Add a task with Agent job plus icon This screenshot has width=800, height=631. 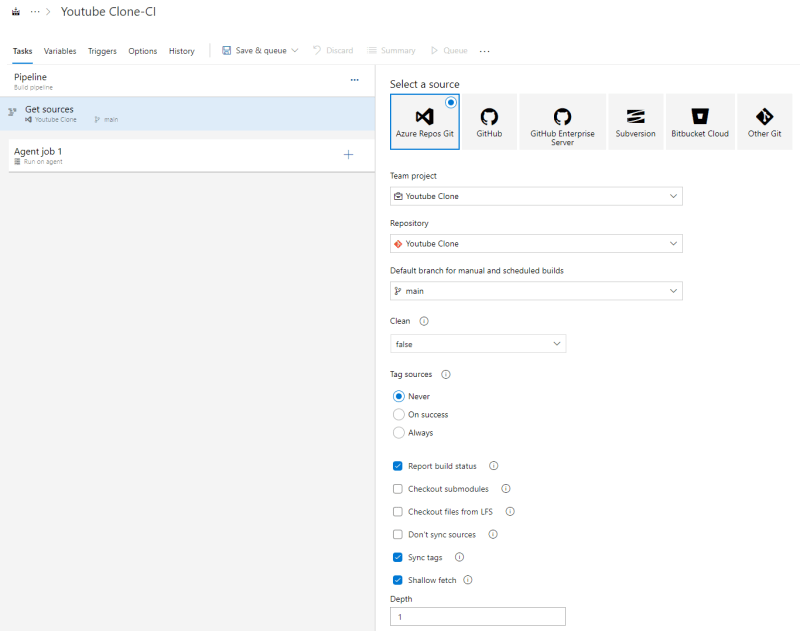348,155
